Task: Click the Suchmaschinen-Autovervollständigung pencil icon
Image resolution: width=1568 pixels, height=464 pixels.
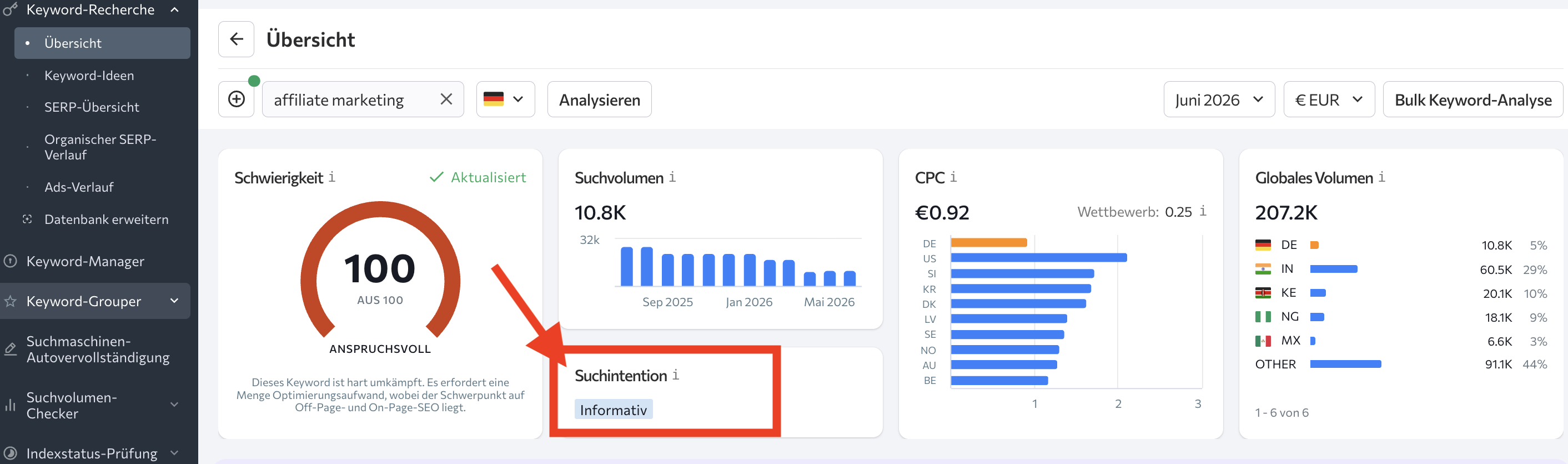Action: click(x=11, y=350)
